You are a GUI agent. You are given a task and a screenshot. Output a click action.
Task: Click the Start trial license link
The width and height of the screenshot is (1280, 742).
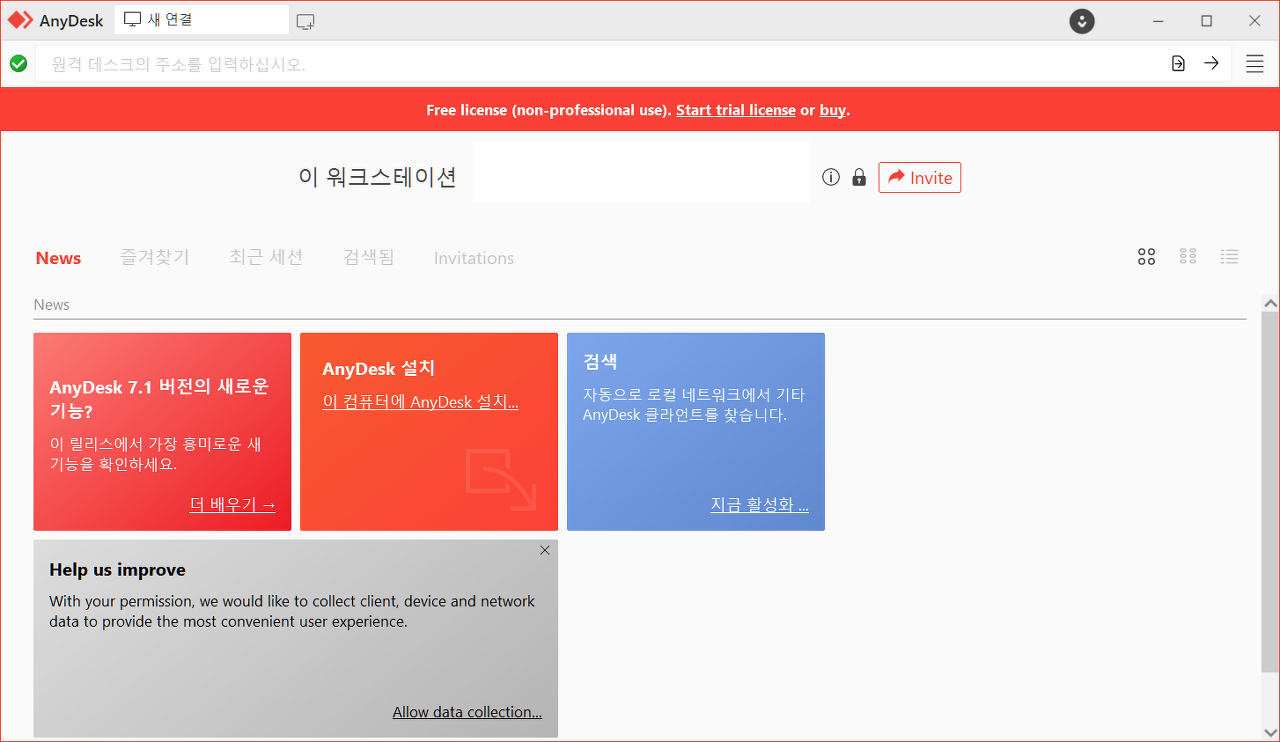[x=736, y=110]
